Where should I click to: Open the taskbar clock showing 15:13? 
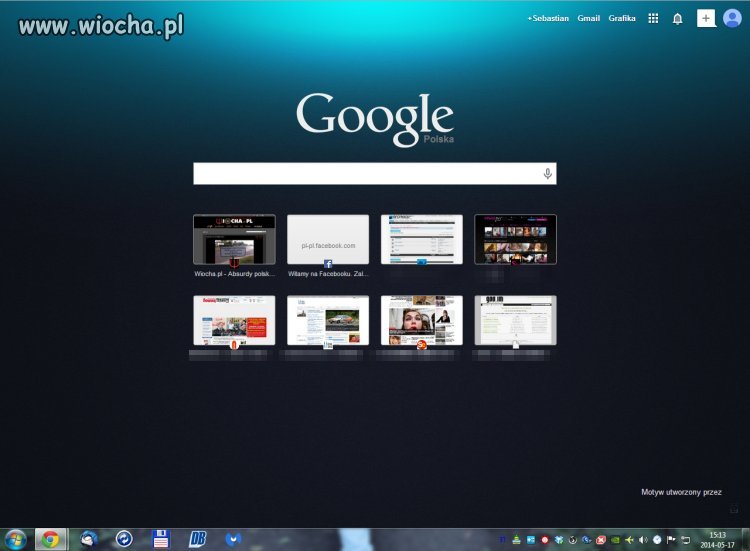click(x=717, y=540)
